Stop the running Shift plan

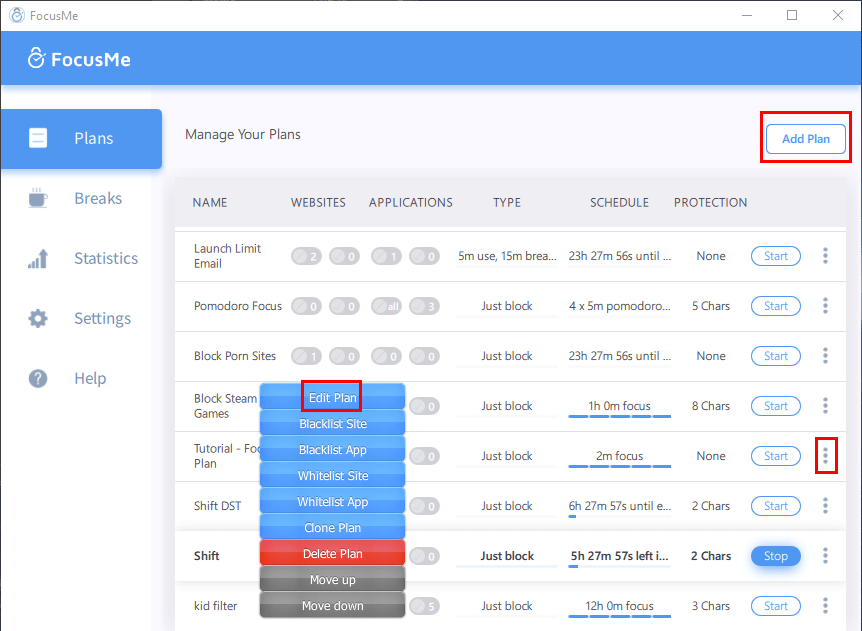click(x=775, y=556)
